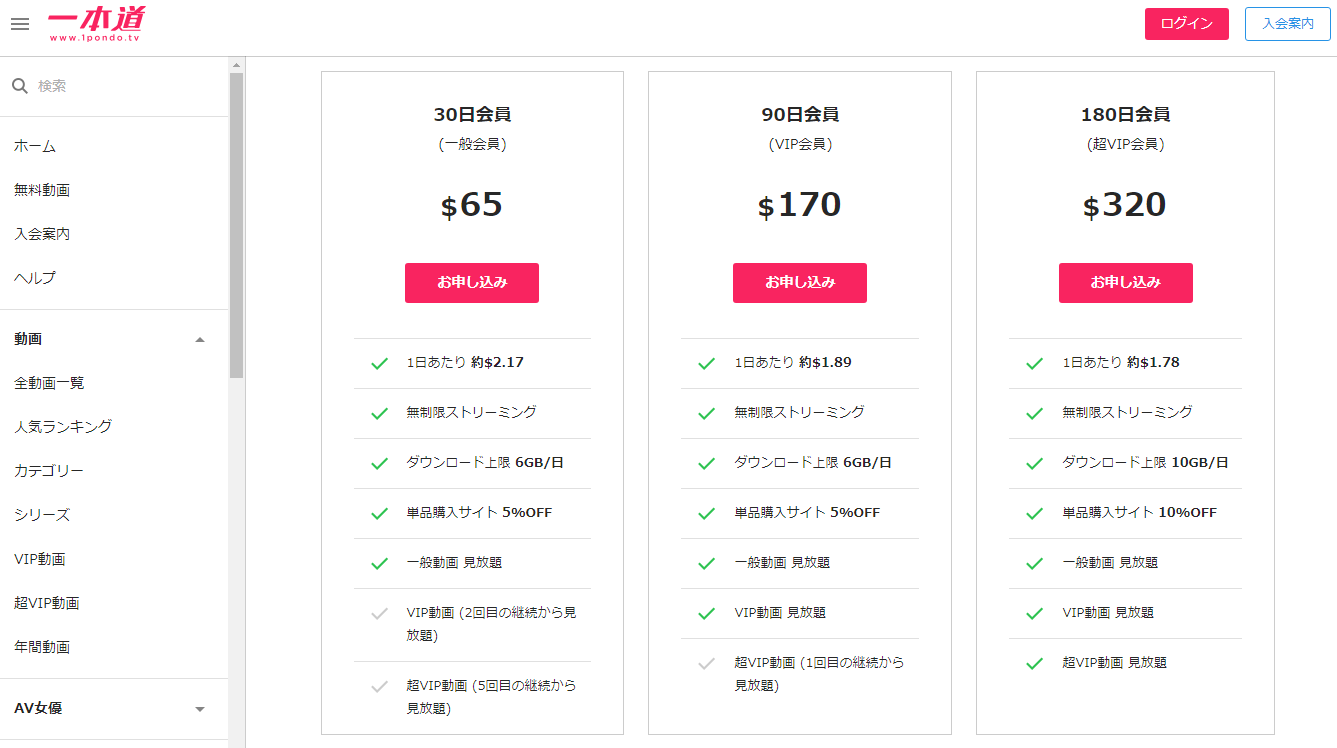1337x748 pixels.
Task: Click the search magnifier icon
Action: pos(20,87)
